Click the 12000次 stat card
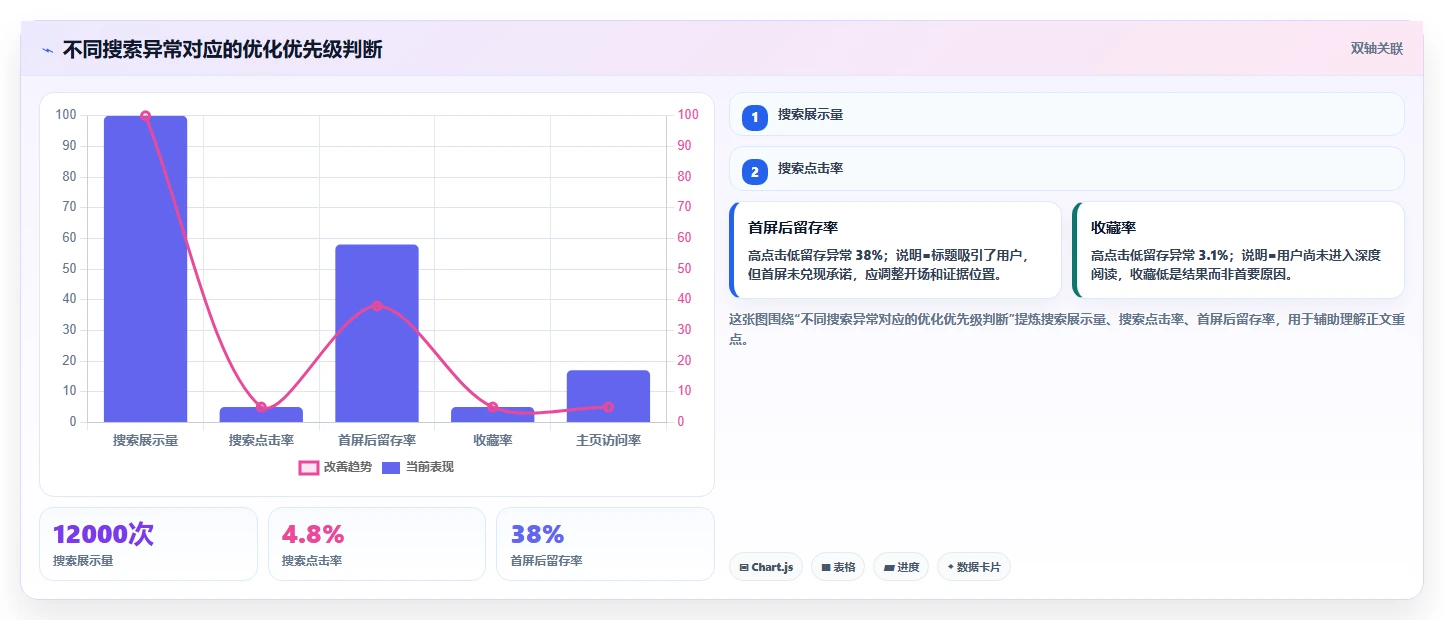This screenshot has height=620, width=1444. click(x=148, y=544)
